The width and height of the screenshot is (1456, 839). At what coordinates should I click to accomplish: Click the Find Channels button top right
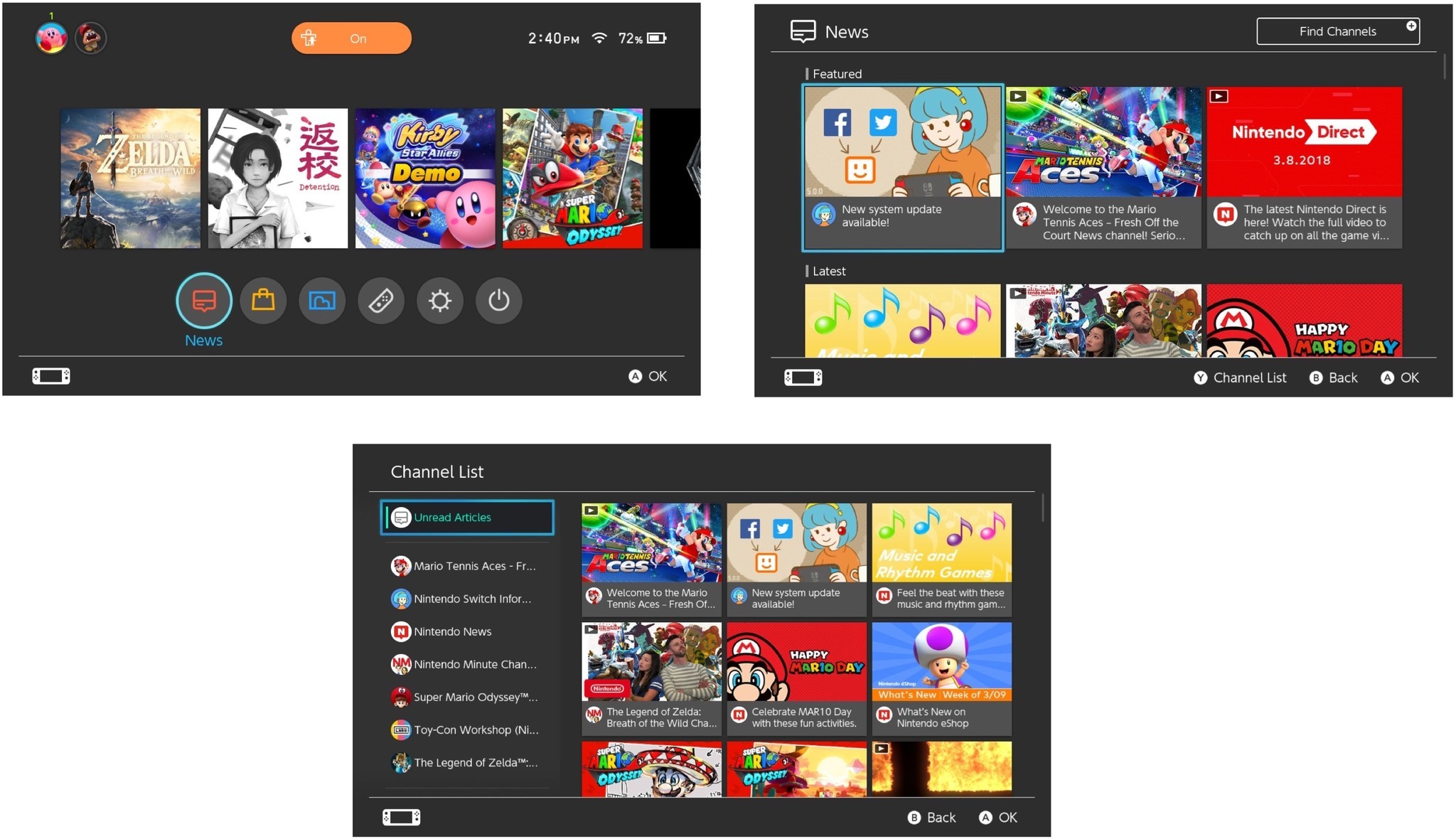point(1339,31)
